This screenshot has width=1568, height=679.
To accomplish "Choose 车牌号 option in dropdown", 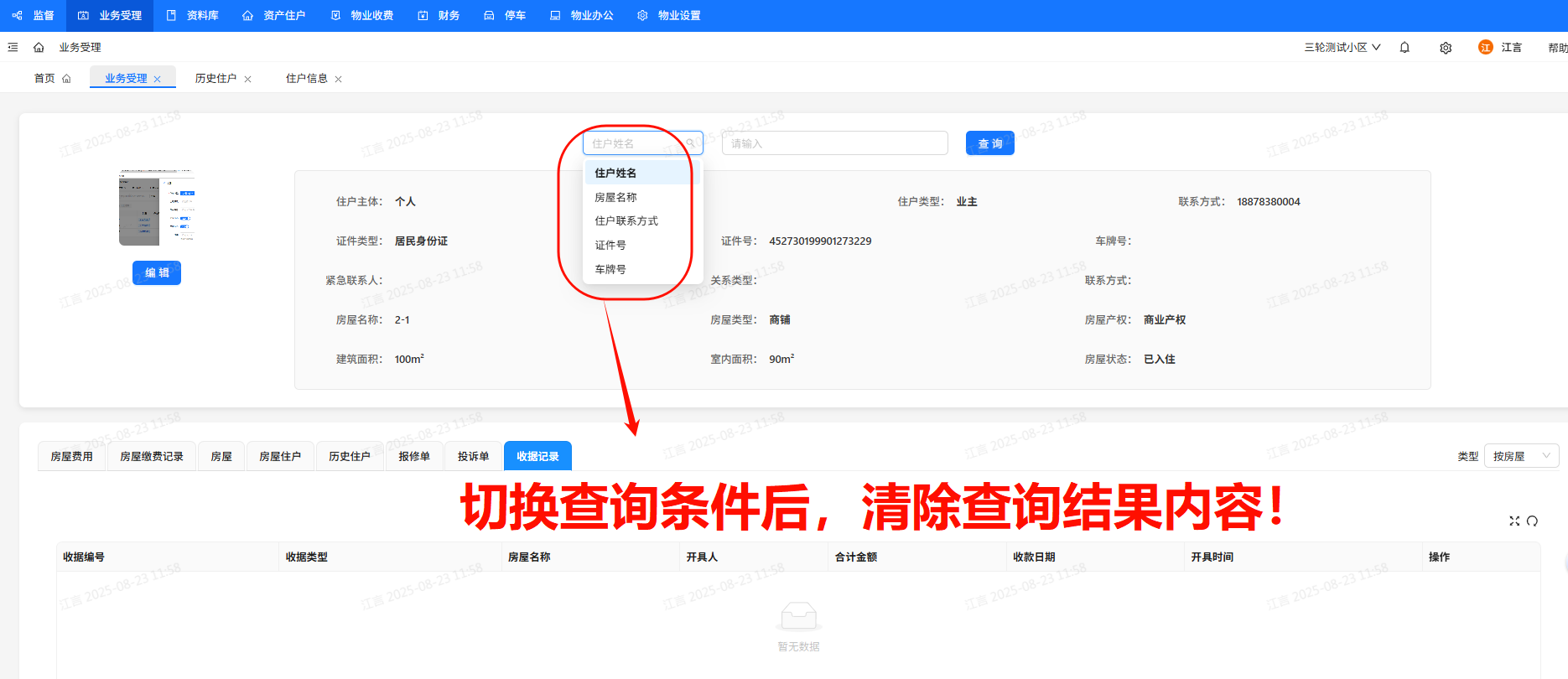I will [x=610, y=269].
